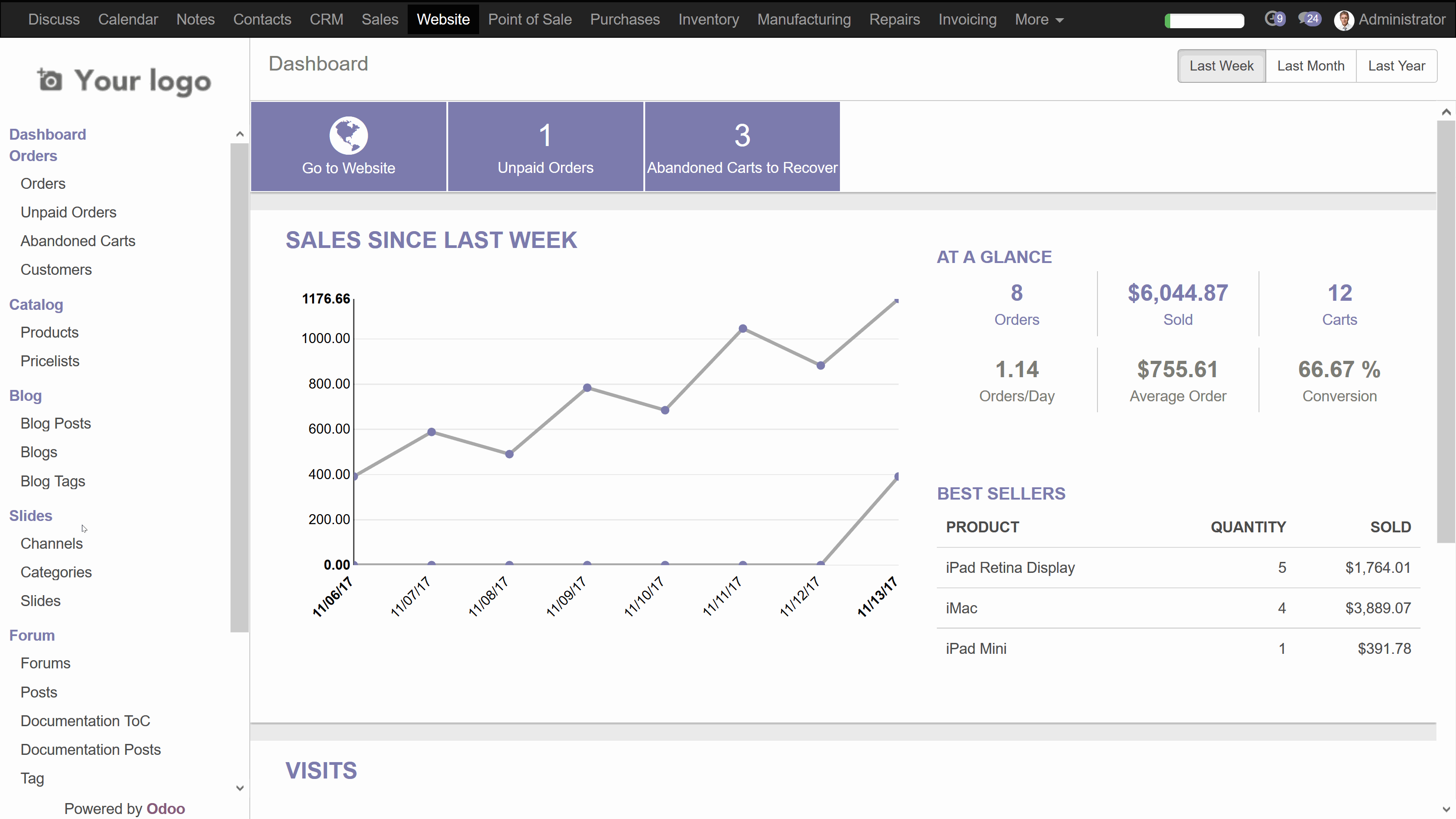Open the More menu dropdown

(1039, 19)
